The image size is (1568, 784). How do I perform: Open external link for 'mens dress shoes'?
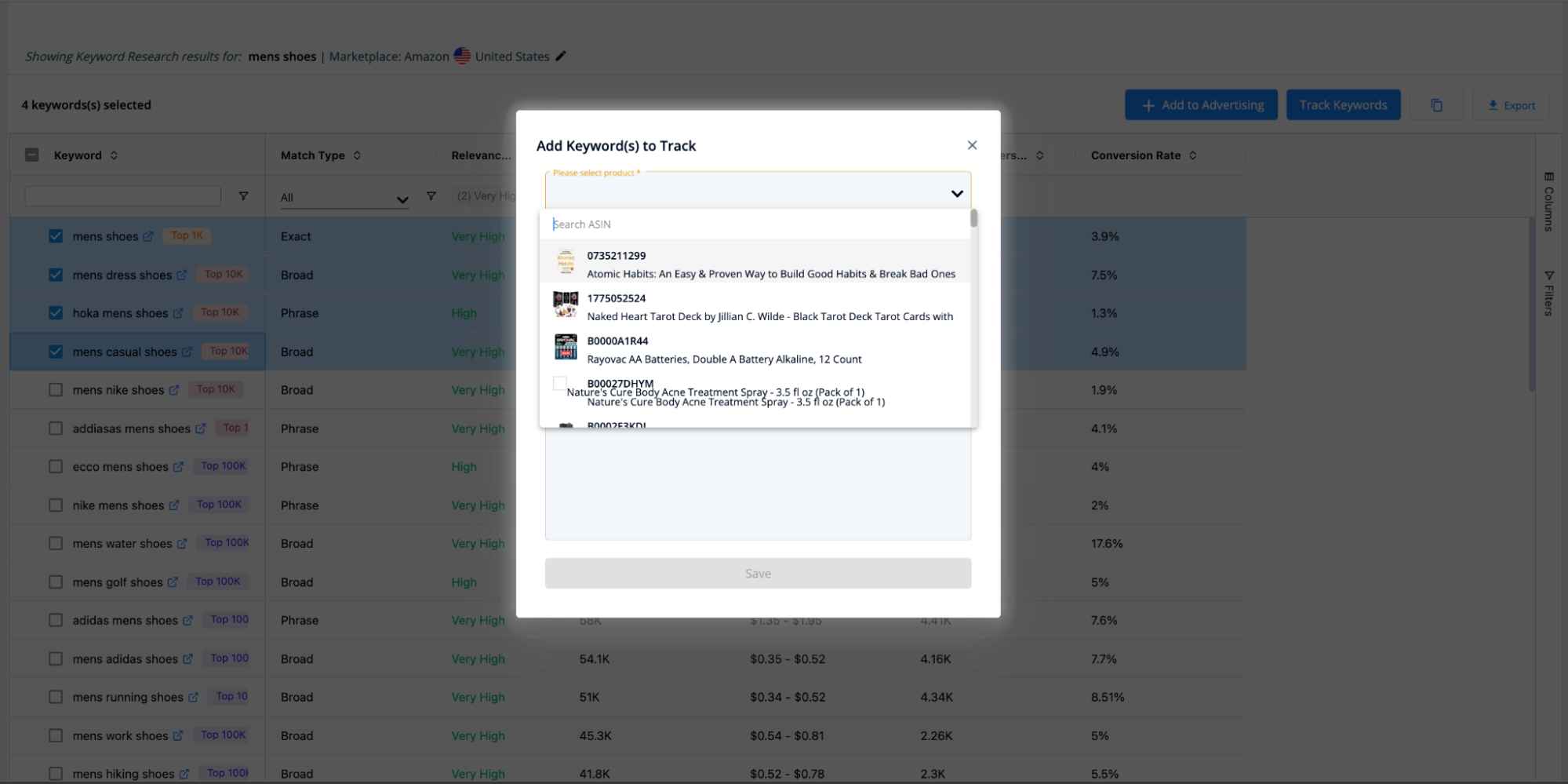point(182,275)
